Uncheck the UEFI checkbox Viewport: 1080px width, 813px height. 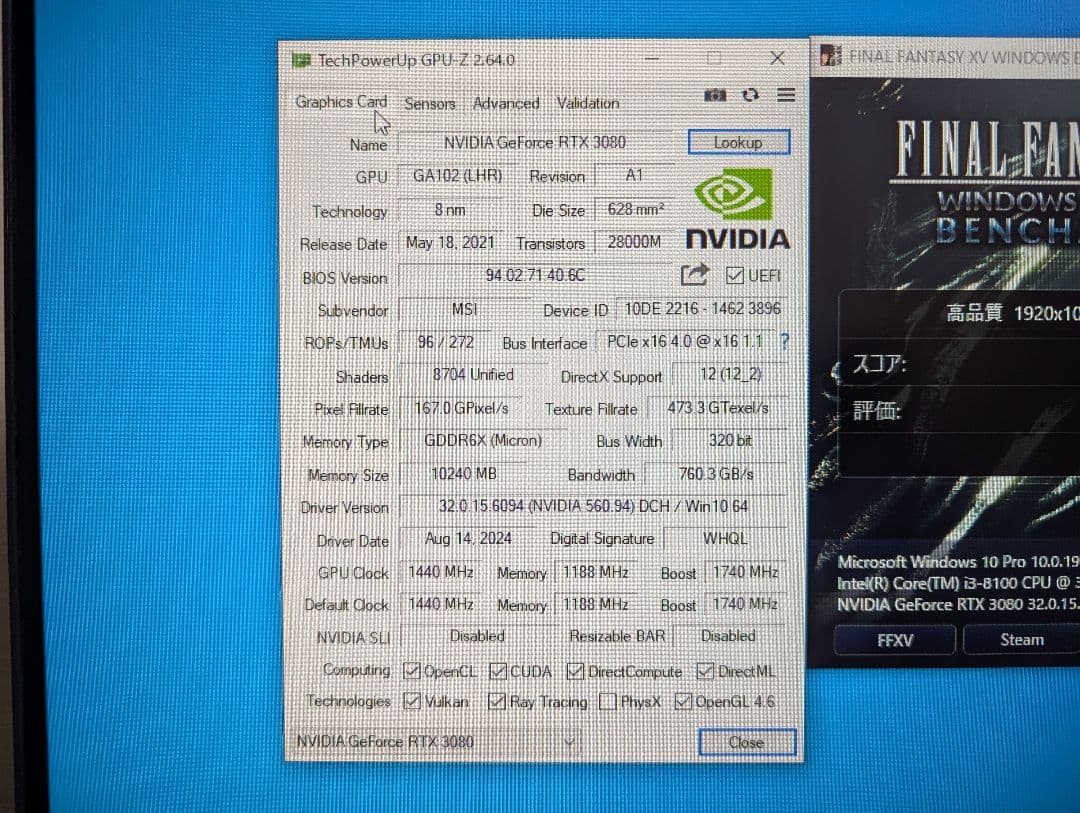click(735, 275)
